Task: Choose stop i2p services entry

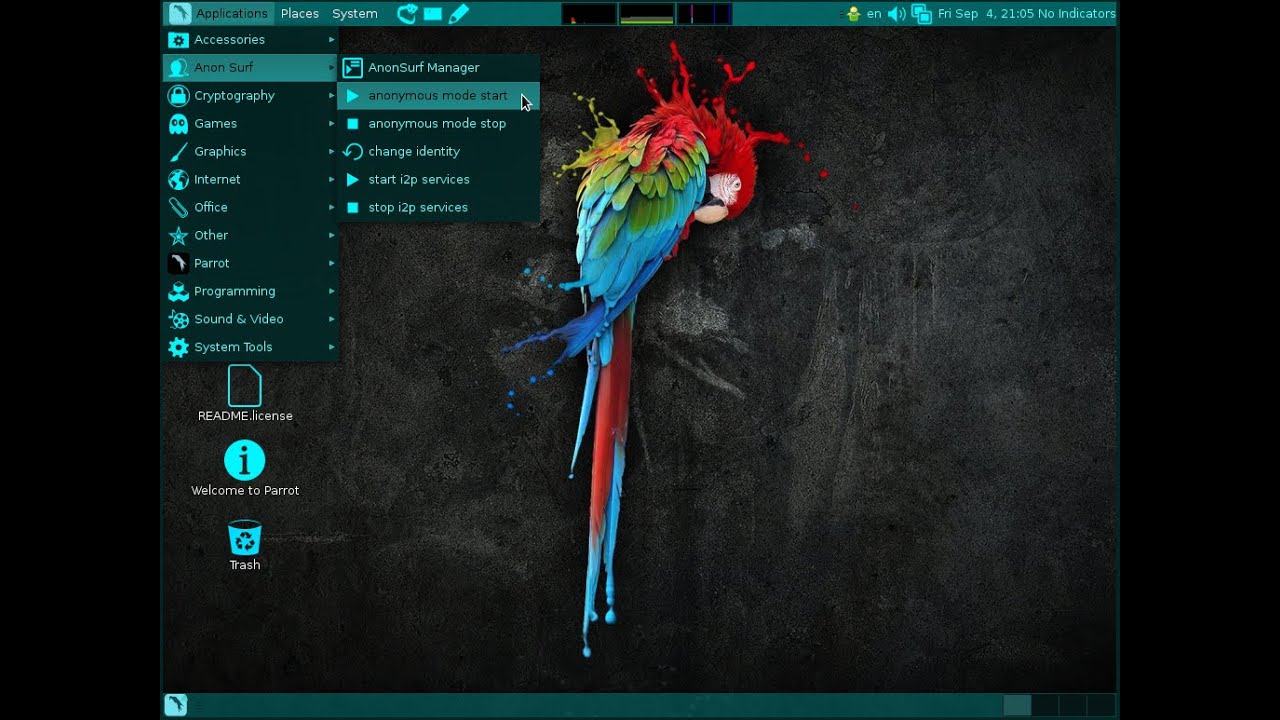Action: click(x=439, y=208)
